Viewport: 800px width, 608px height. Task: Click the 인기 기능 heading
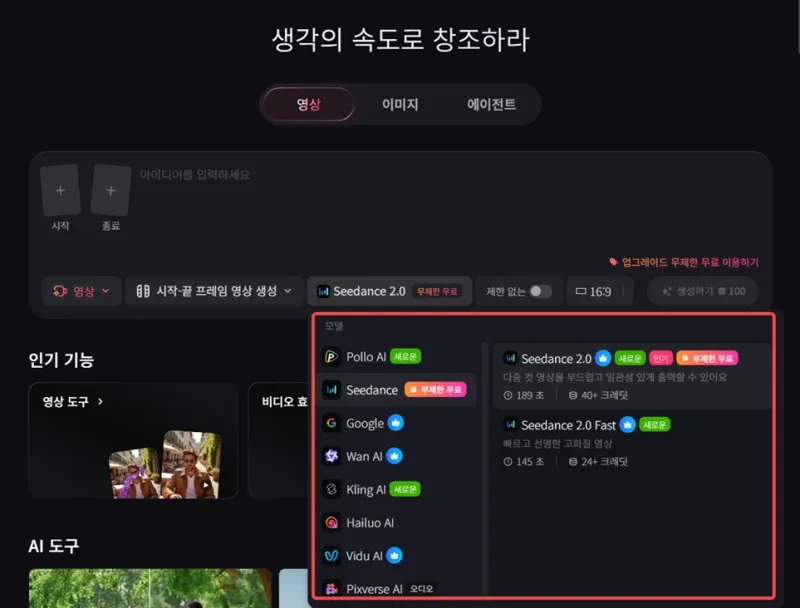pyautogui.click(x=61, y=360)
